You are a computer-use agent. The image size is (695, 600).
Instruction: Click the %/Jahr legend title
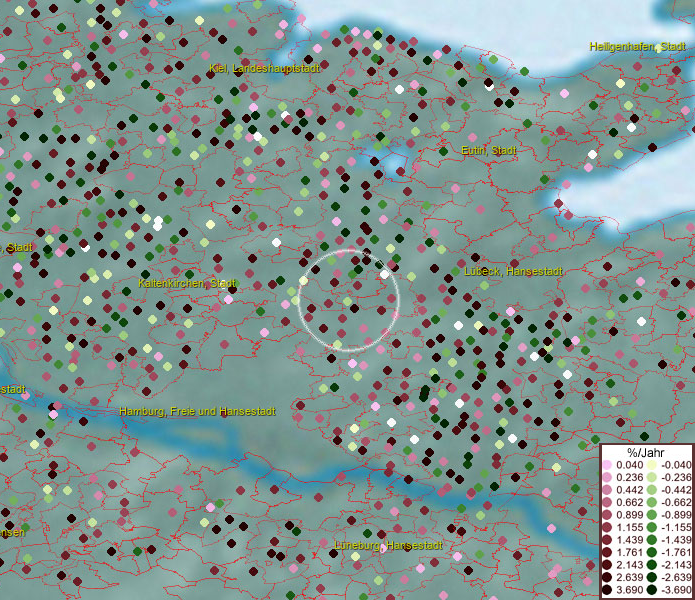(x=645, y=452)
